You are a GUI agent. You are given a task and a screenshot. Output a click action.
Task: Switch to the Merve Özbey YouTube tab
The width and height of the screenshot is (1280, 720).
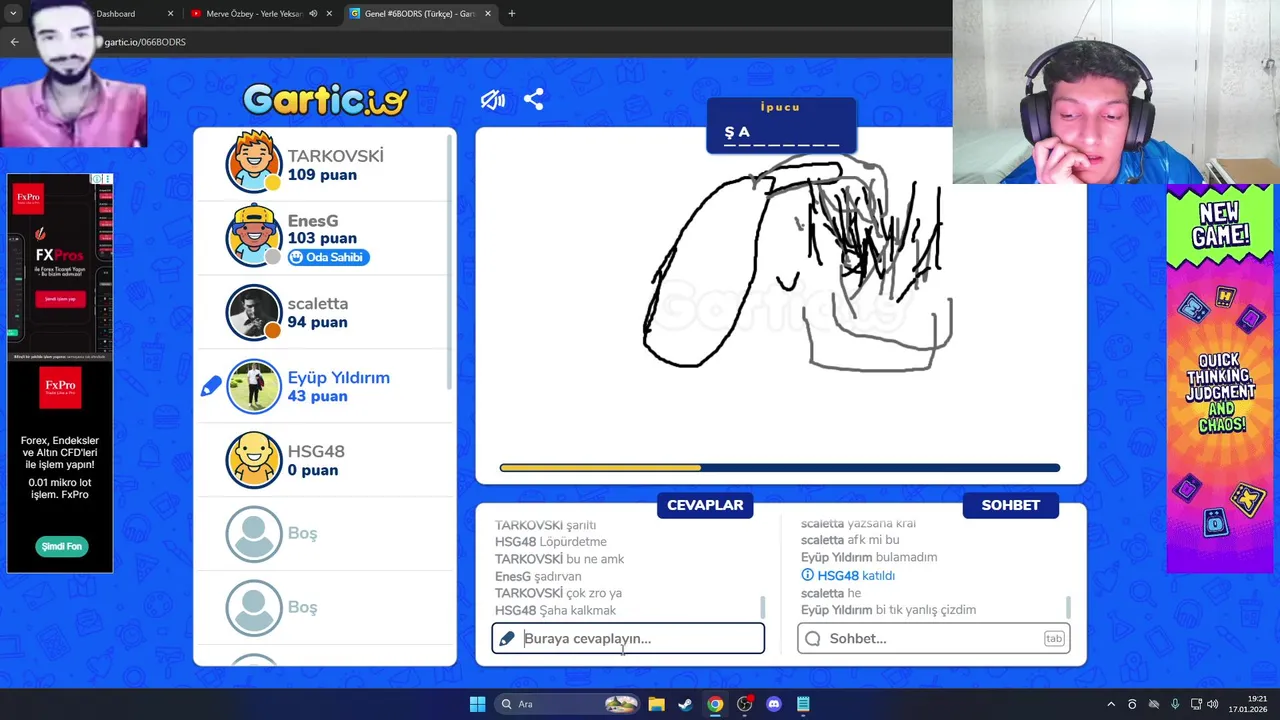(x=255, y=14)
